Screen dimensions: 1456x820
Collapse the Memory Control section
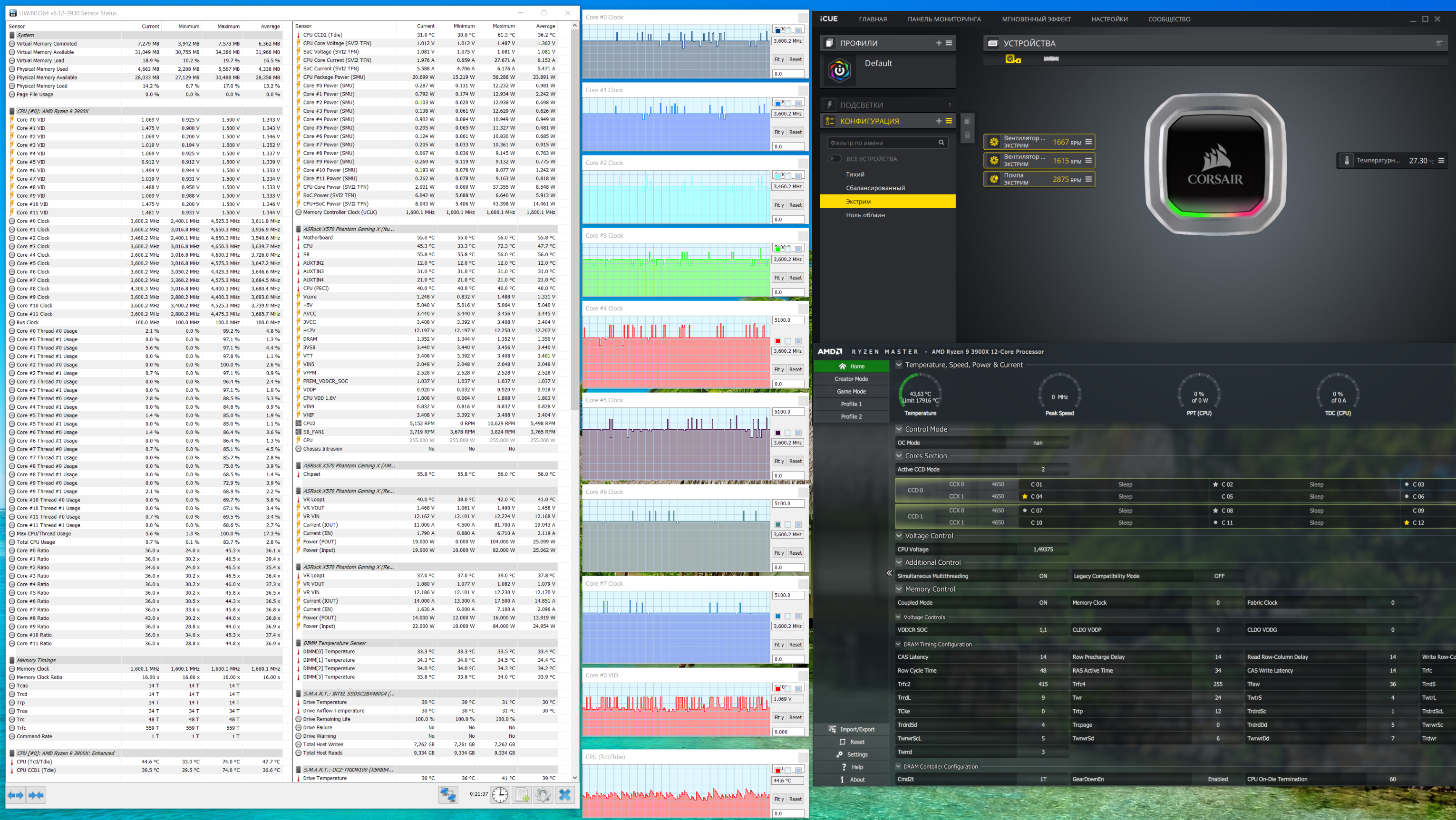tap(899, 589)
